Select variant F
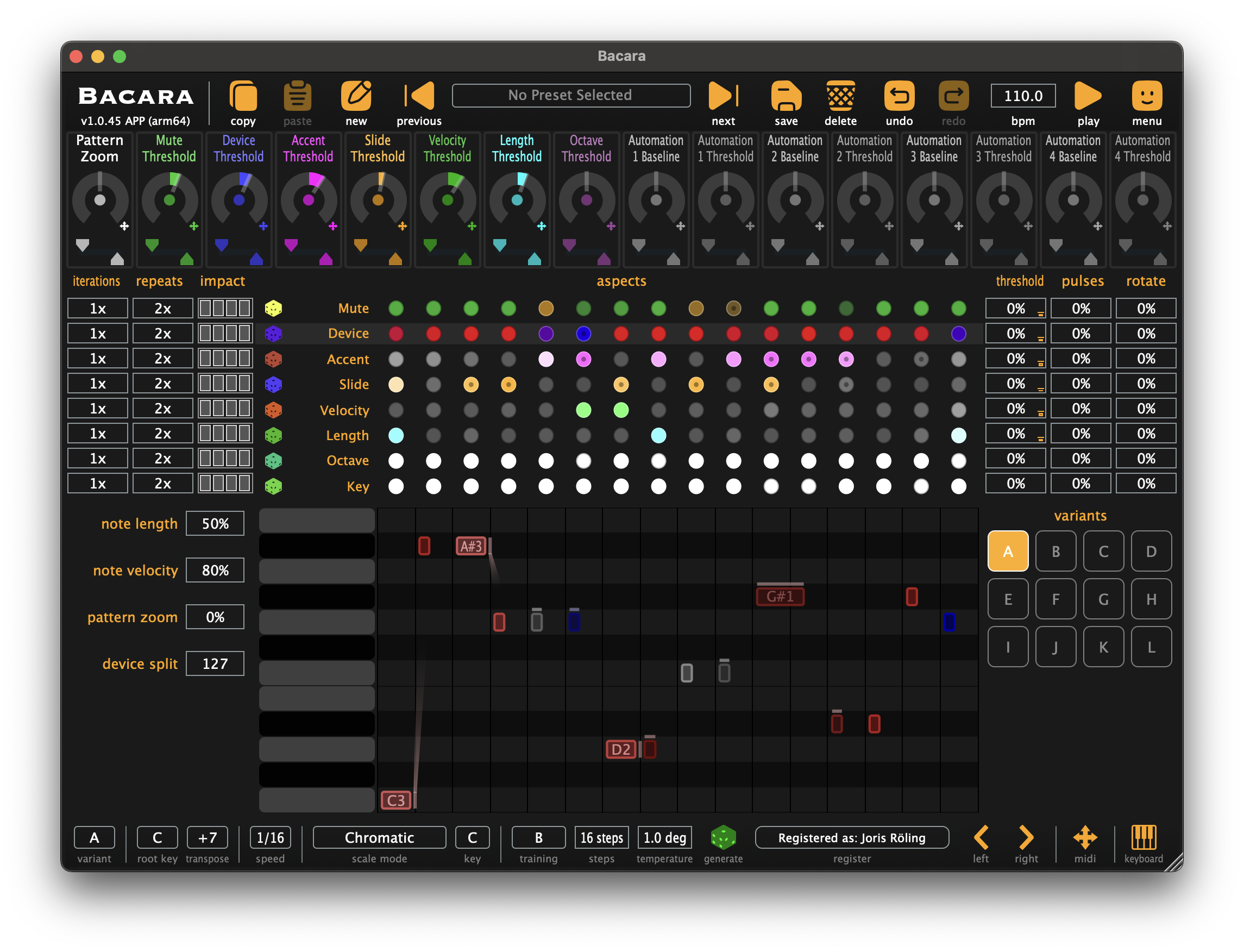 click(1055, 599)
